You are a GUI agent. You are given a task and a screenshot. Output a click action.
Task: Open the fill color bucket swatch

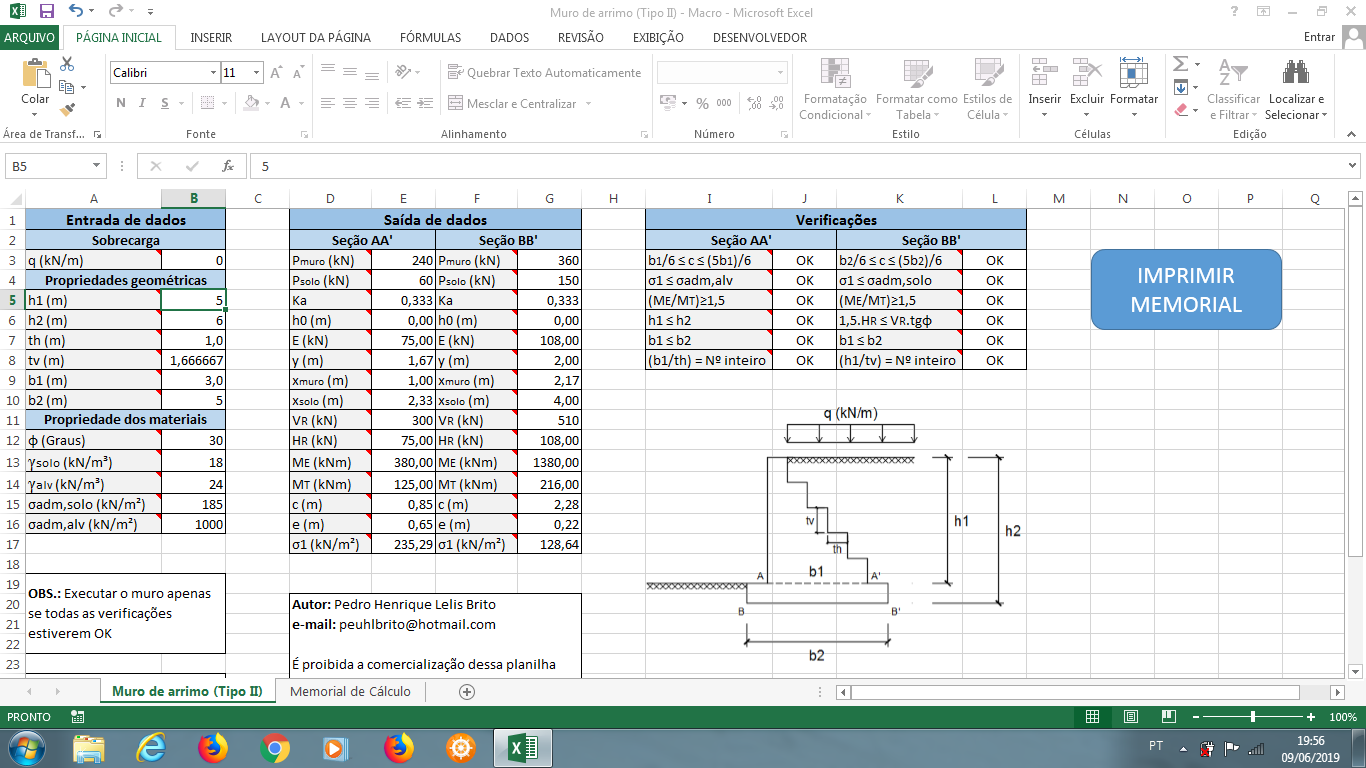251,103
